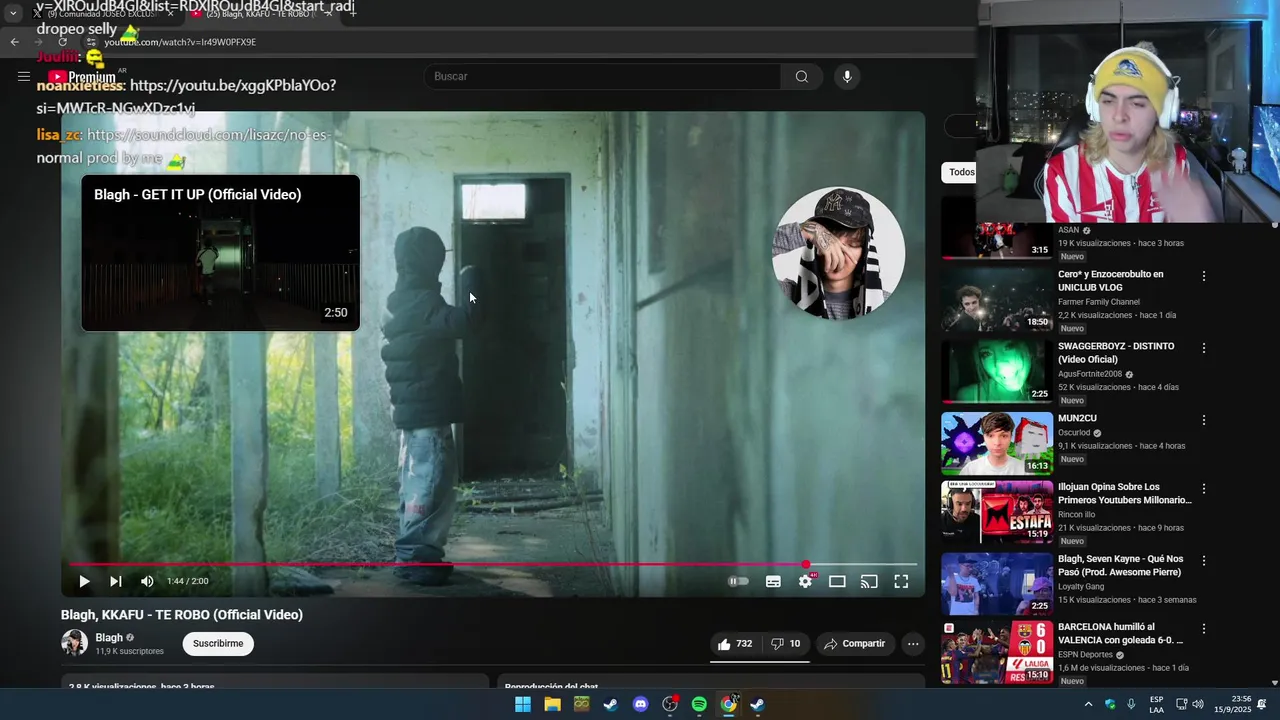The height and width of the screenshot is (720, 1280).
Task: Open the Windows Start menu
Action: pyautogui.click(x=523, y=704)
